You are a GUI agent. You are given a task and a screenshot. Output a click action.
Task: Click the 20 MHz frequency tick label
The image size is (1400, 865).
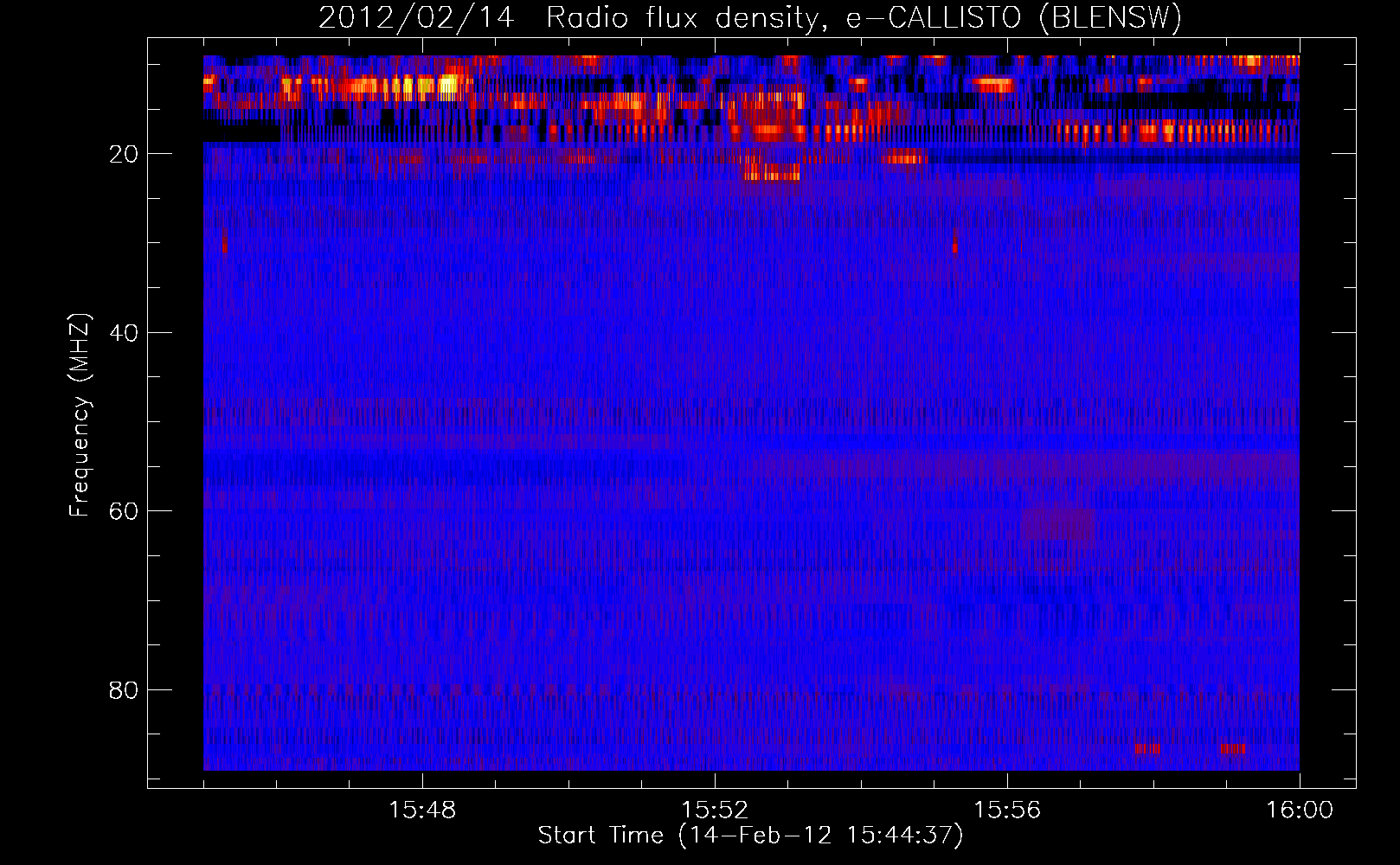click(x=125, y=154)
